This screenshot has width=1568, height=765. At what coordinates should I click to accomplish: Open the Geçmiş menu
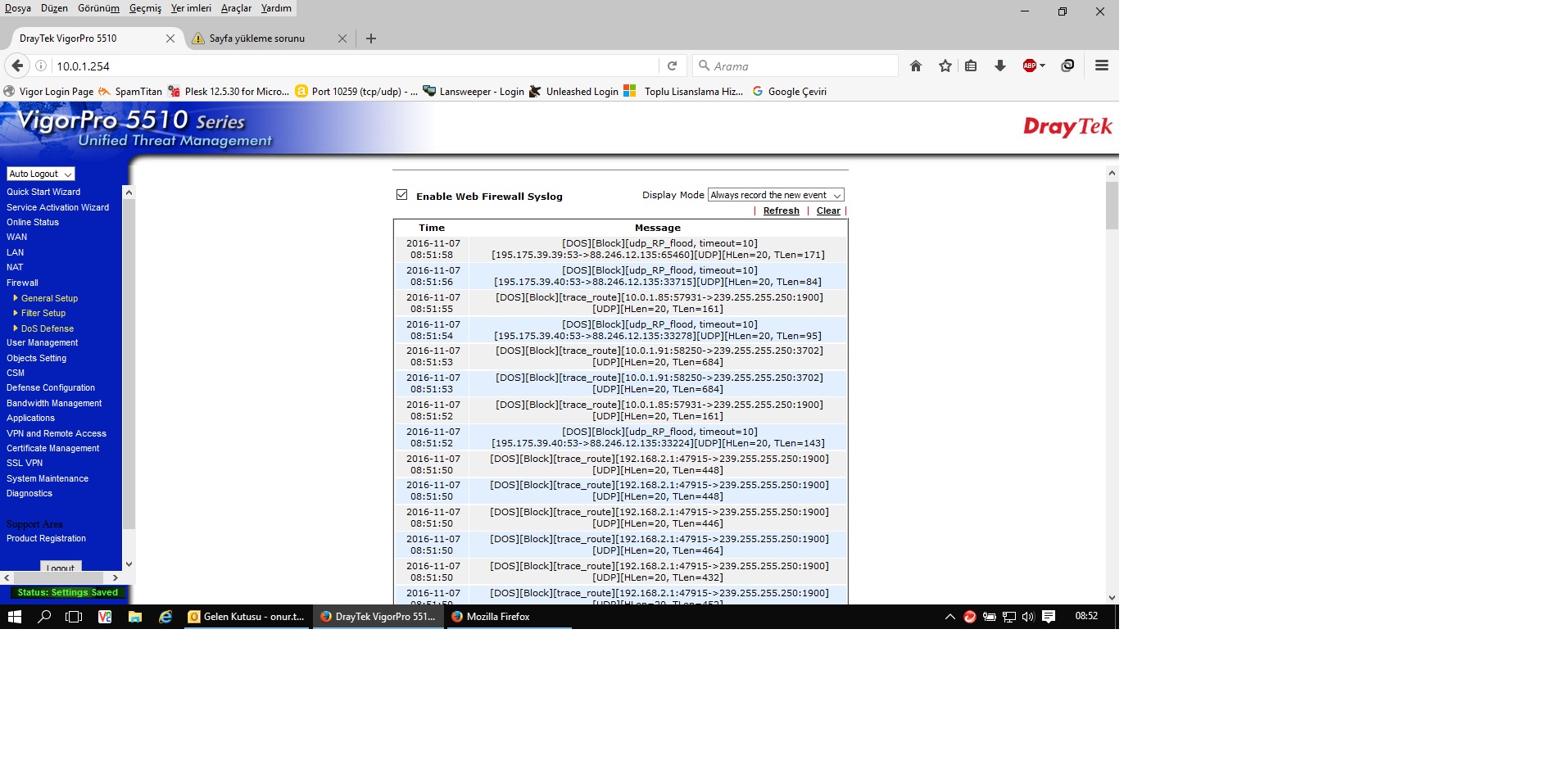(145, 8)
